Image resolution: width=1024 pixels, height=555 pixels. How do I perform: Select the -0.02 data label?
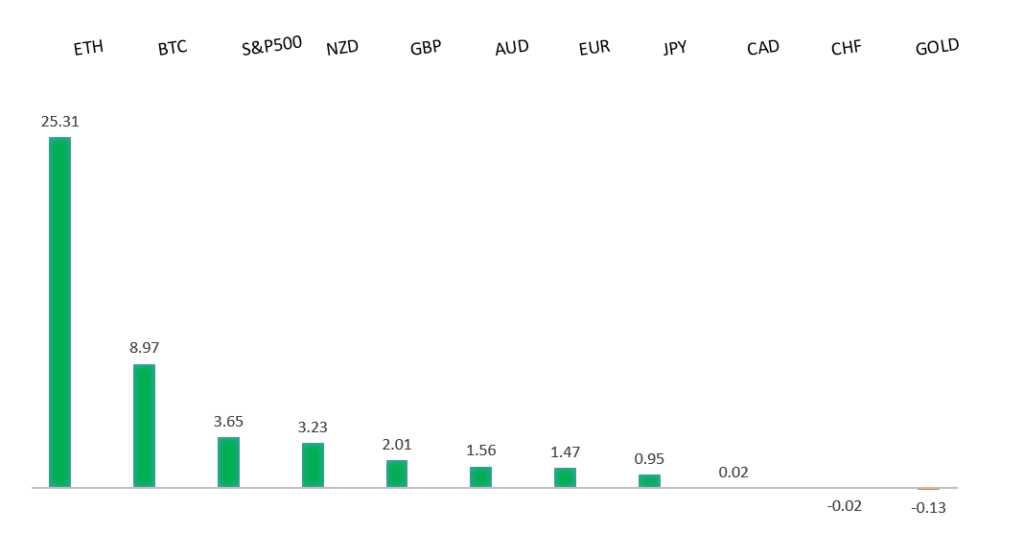[844, 506]
